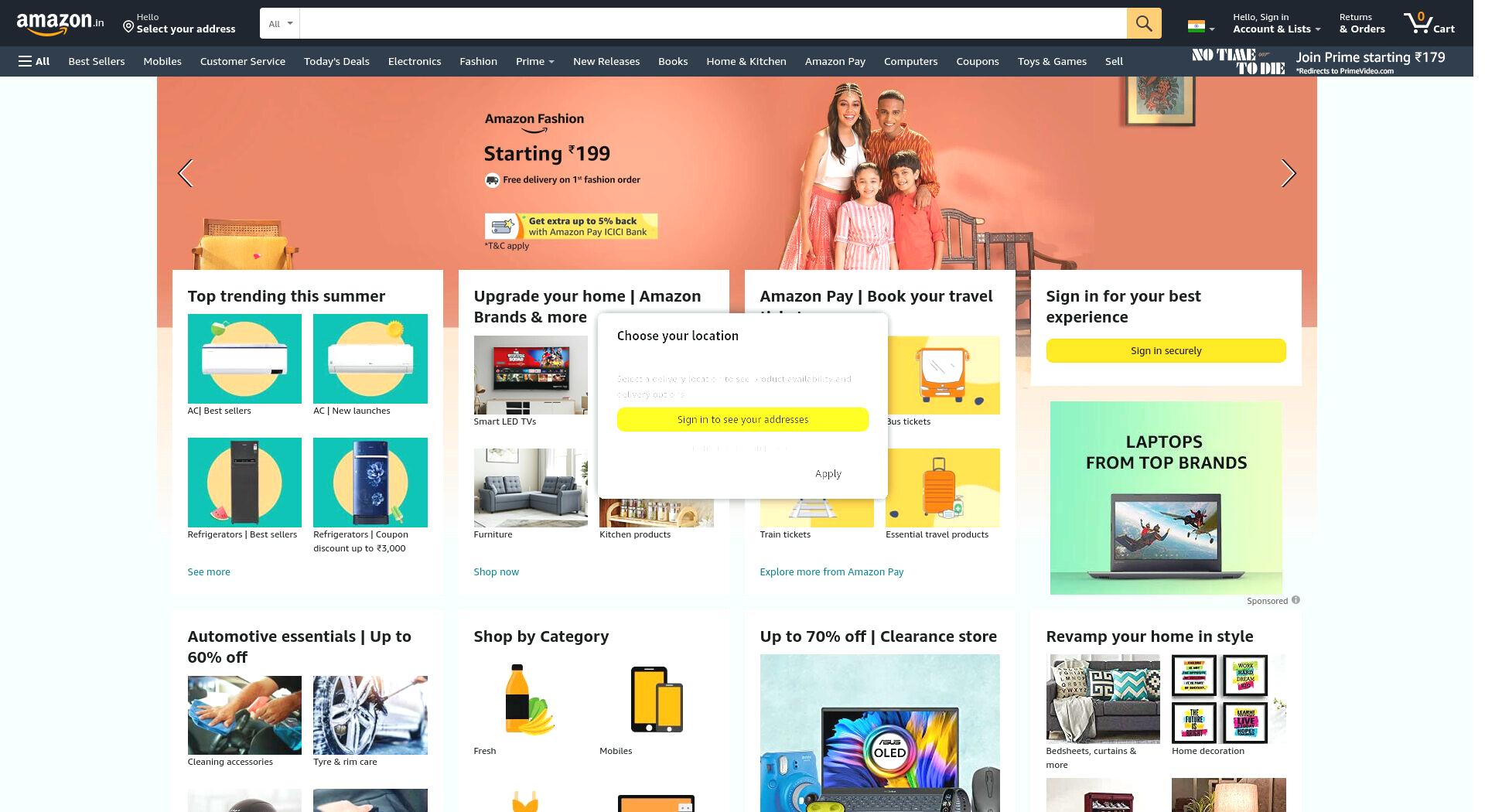Open Fresh category grocery icon
The width and height of the screenshot is (1485, 812).
tap(531, 699)
